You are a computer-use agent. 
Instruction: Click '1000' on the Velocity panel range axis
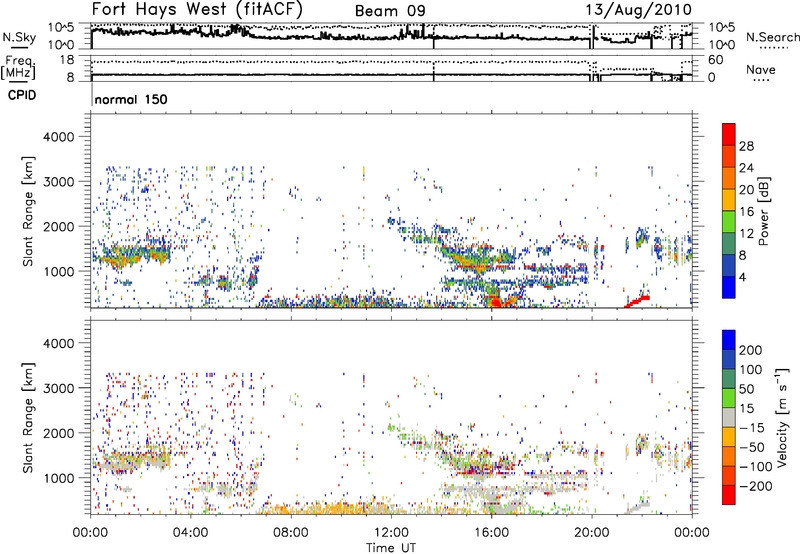pyautogui.click(x=59, y=478)
